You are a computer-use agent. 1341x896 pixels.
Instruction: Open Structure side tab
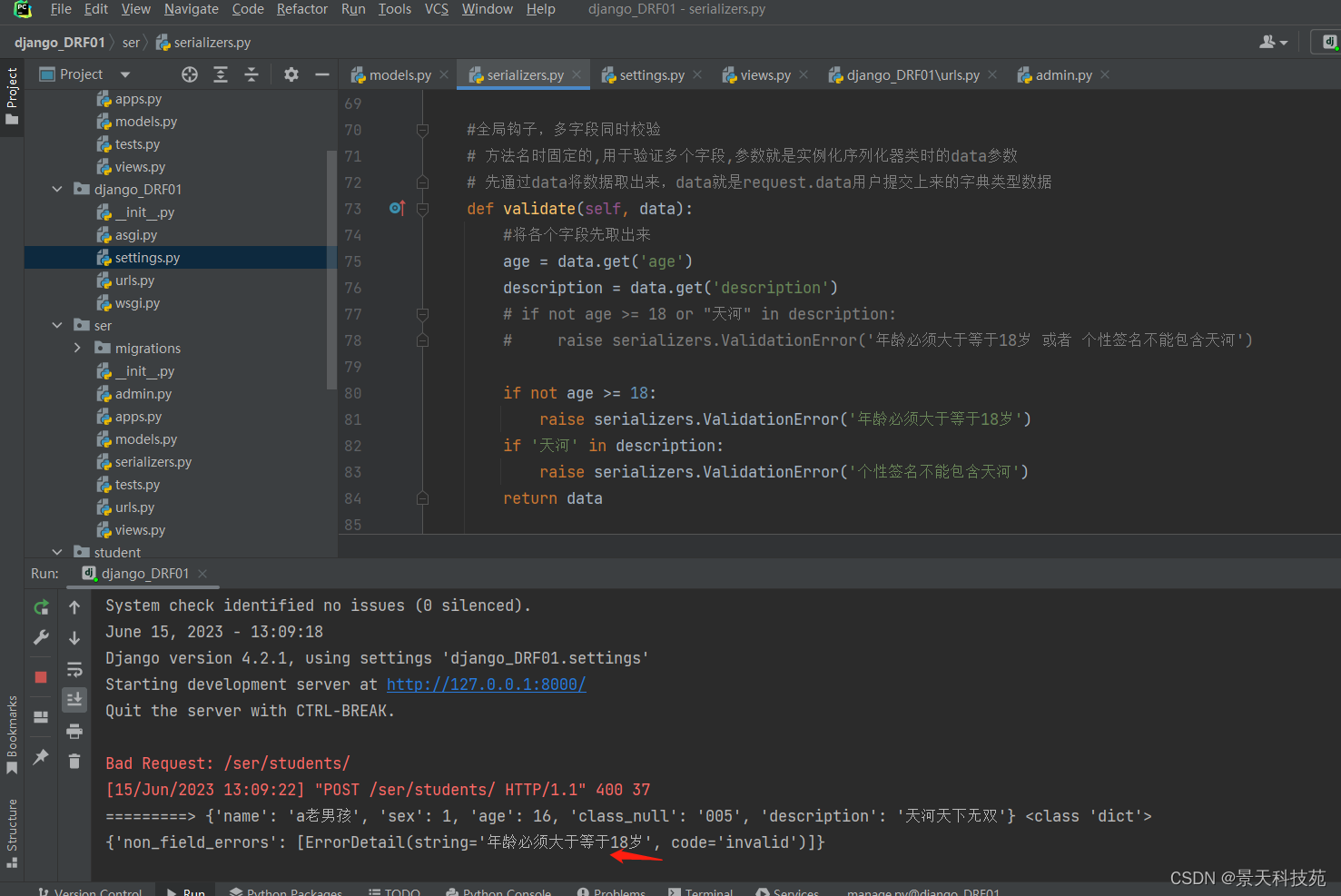tap(12, 833)
